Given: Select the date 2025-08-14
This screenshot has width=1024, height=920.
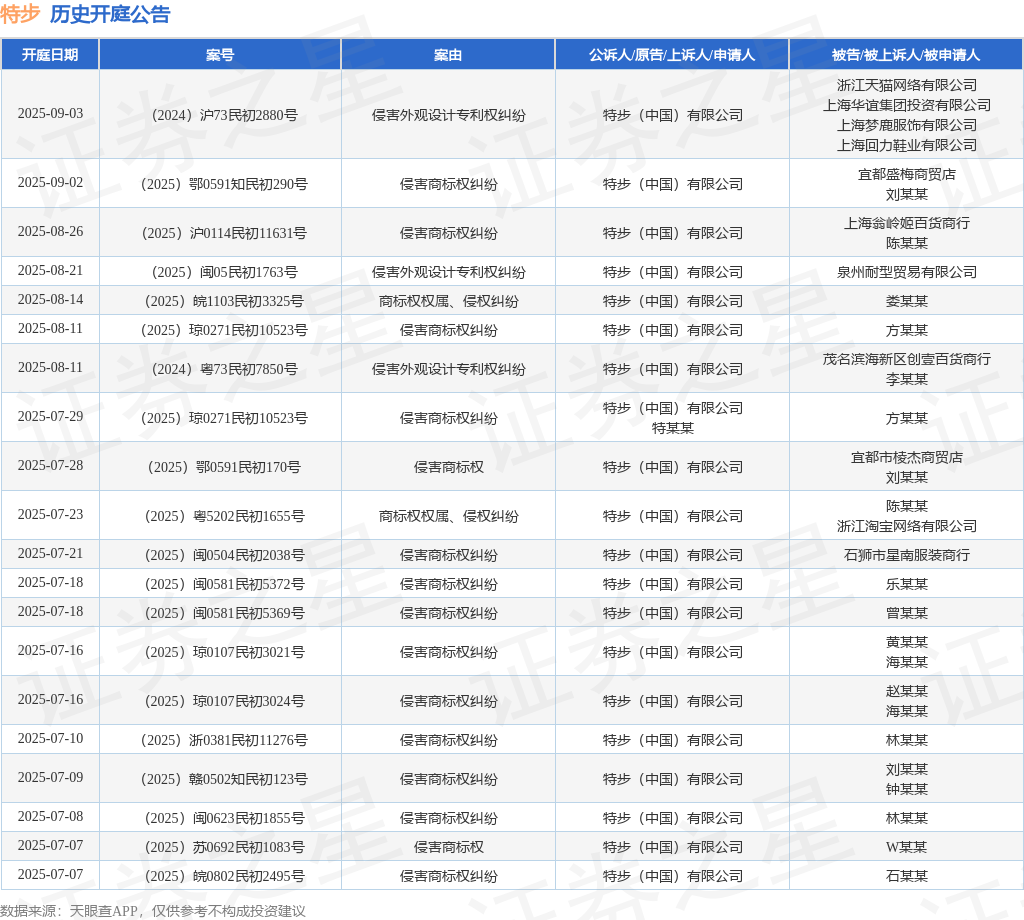Looking at the screenshot, I should [50, 300].
